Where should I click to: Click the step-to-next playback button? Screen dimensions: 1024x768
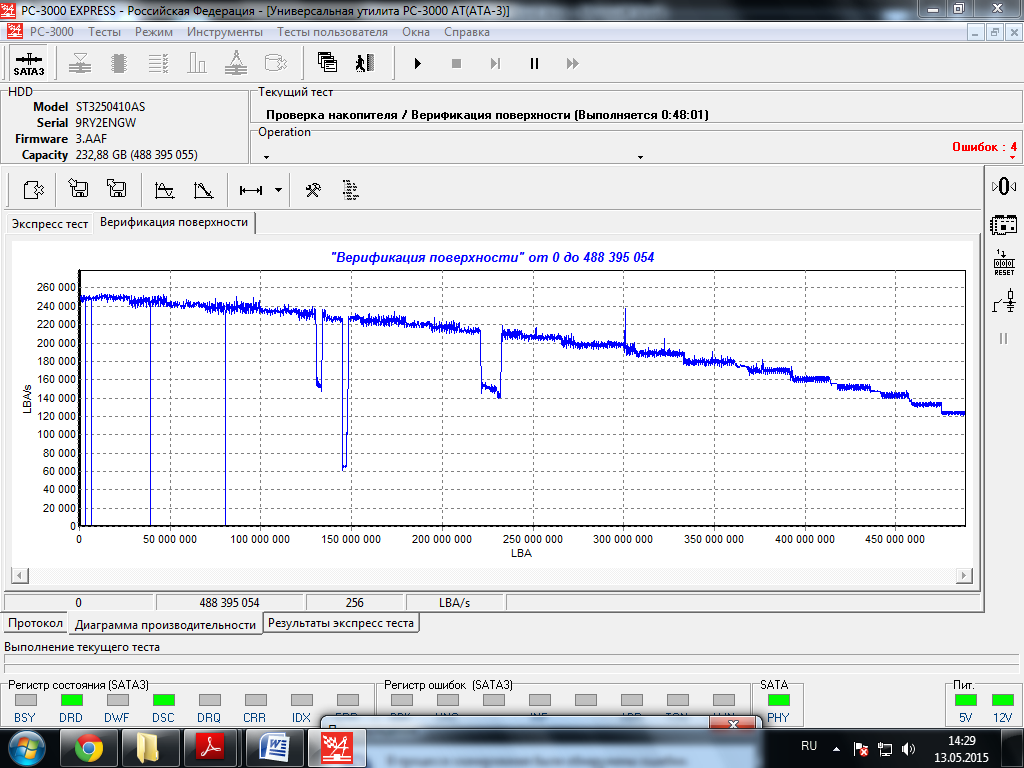(495, 63)
